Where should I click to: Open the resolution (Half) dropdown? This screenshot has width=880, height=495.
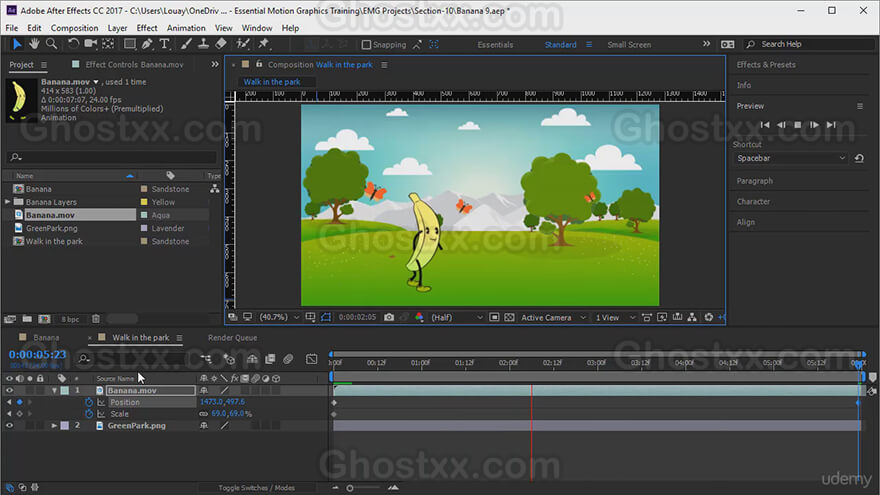coord(457,318)
